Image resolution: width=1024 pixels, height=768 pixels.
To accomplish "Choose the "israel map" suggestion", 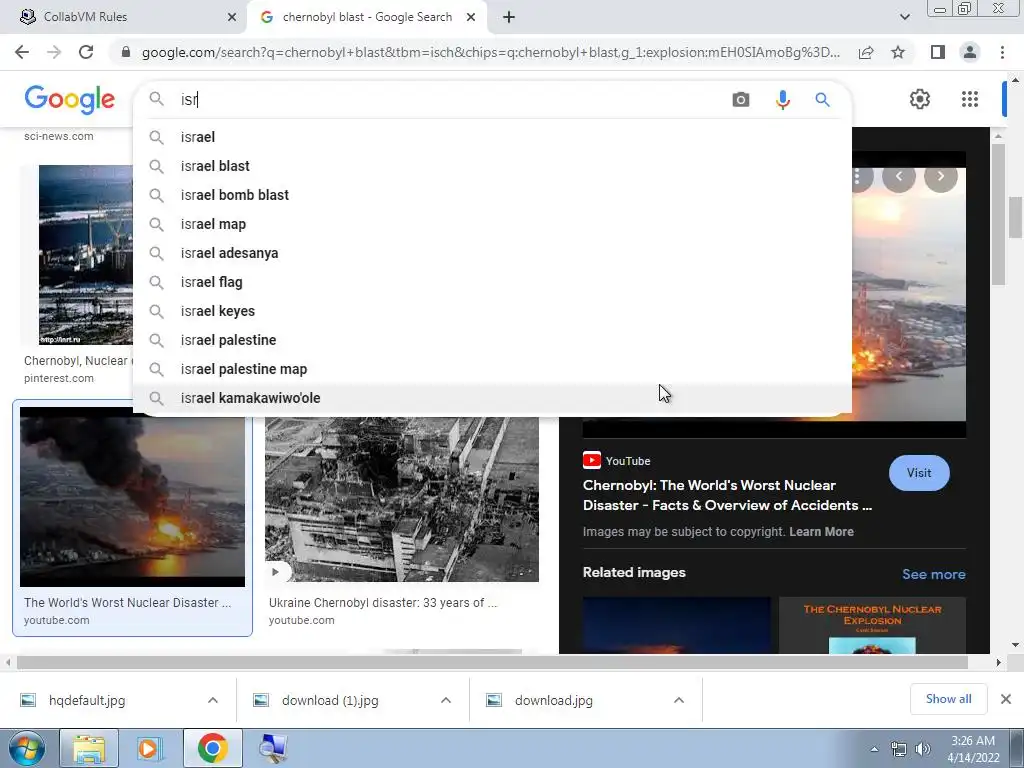I will click(492, 224).
